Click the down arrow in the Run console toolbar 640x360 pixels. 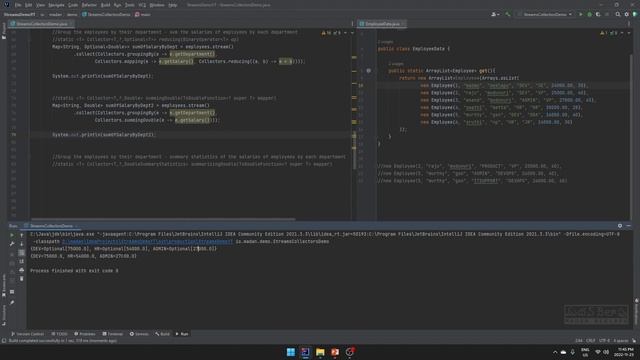click(22, 244)
